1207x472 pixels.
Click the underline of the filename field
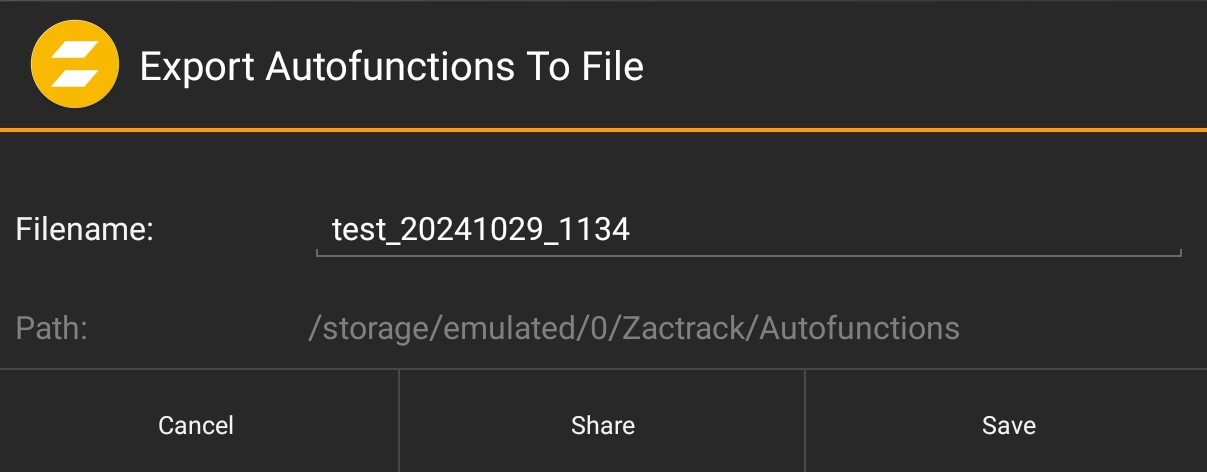pos(748,254)
